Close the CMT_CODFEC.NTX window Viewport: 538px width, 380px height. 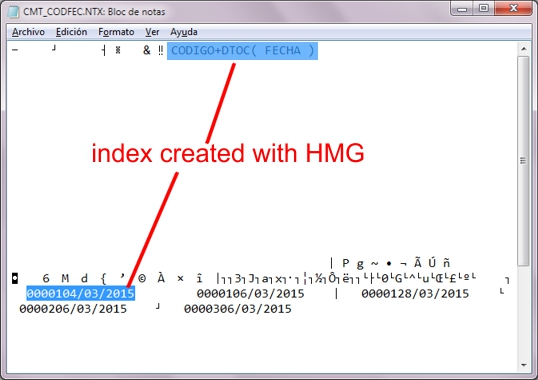coord(513,8)
